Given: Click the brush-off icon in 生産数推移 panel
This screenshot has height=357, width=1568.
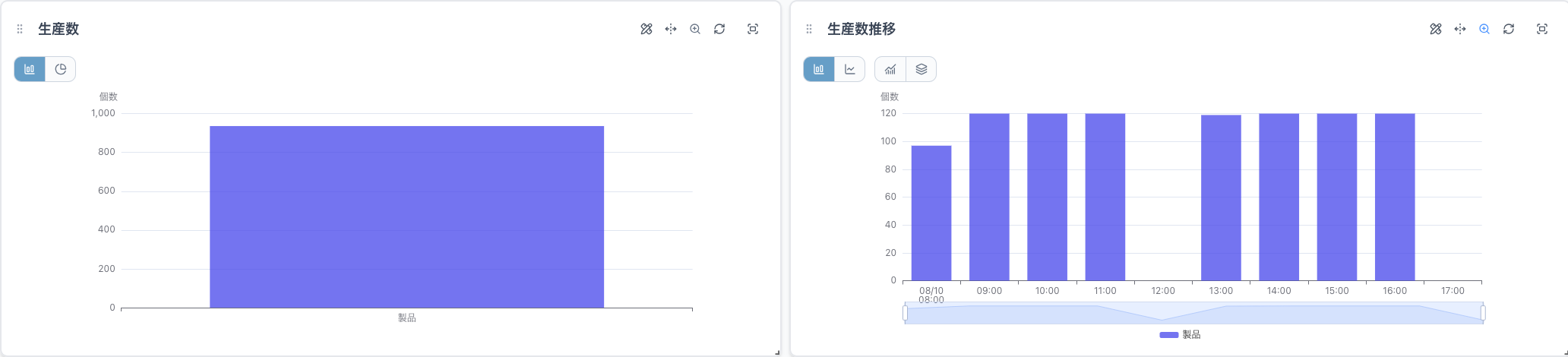Looking at the screenshot, I should (1436, 29).
